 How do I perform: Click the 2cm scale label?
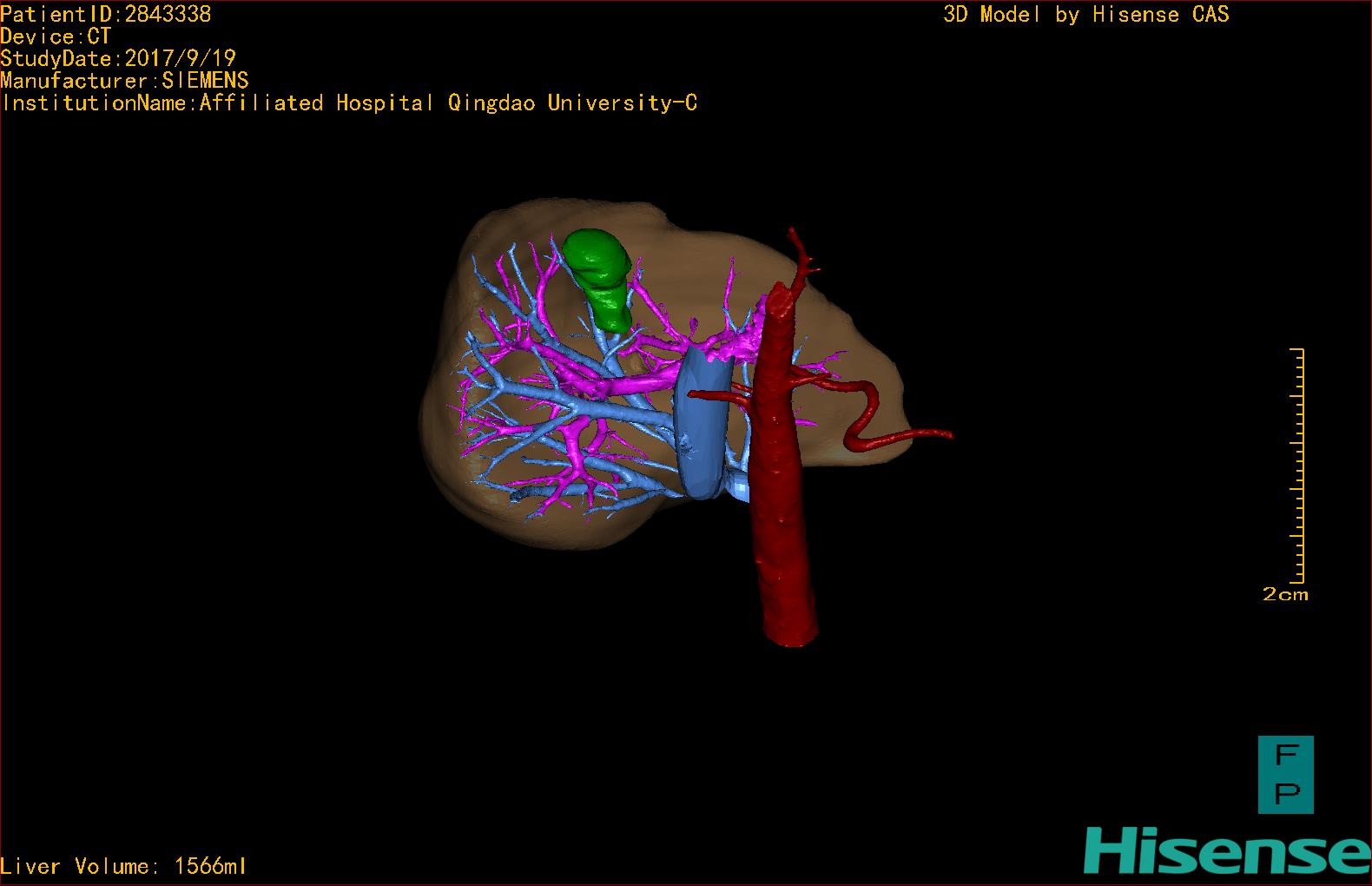coord(1285,595)
